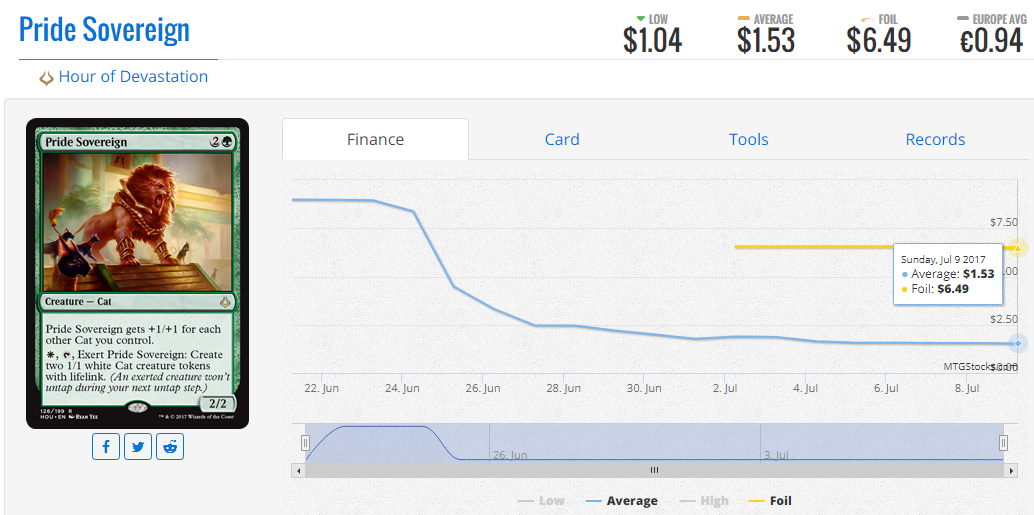Open the Hour of Devastation set link

(x=133, y=77)
